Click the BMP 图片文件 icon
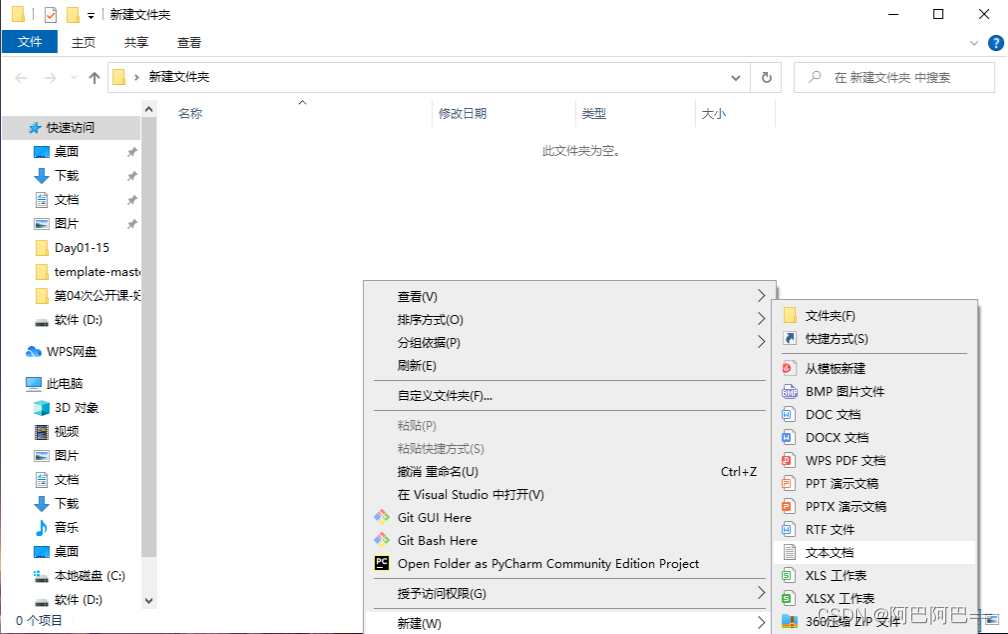Screen dimensions: 1008x634 click(x=789, y=392)
